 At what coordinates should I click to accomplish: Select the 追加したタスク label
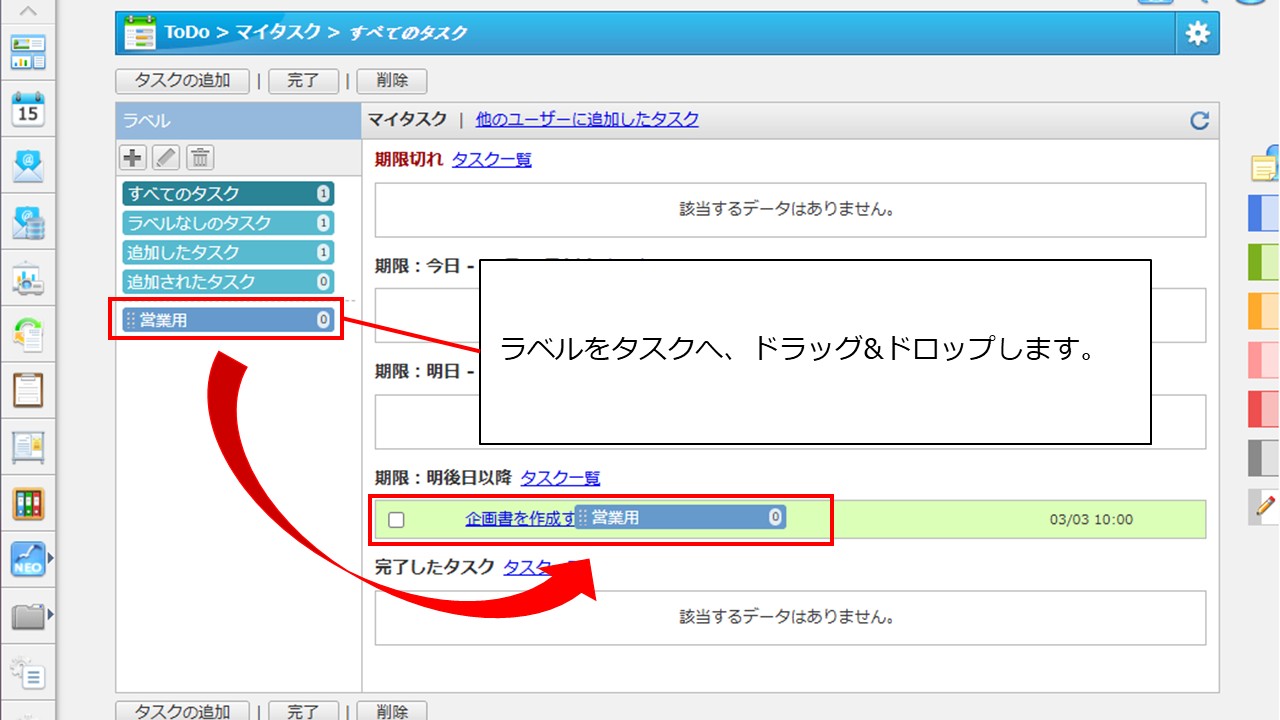click(x=228, y=252)
